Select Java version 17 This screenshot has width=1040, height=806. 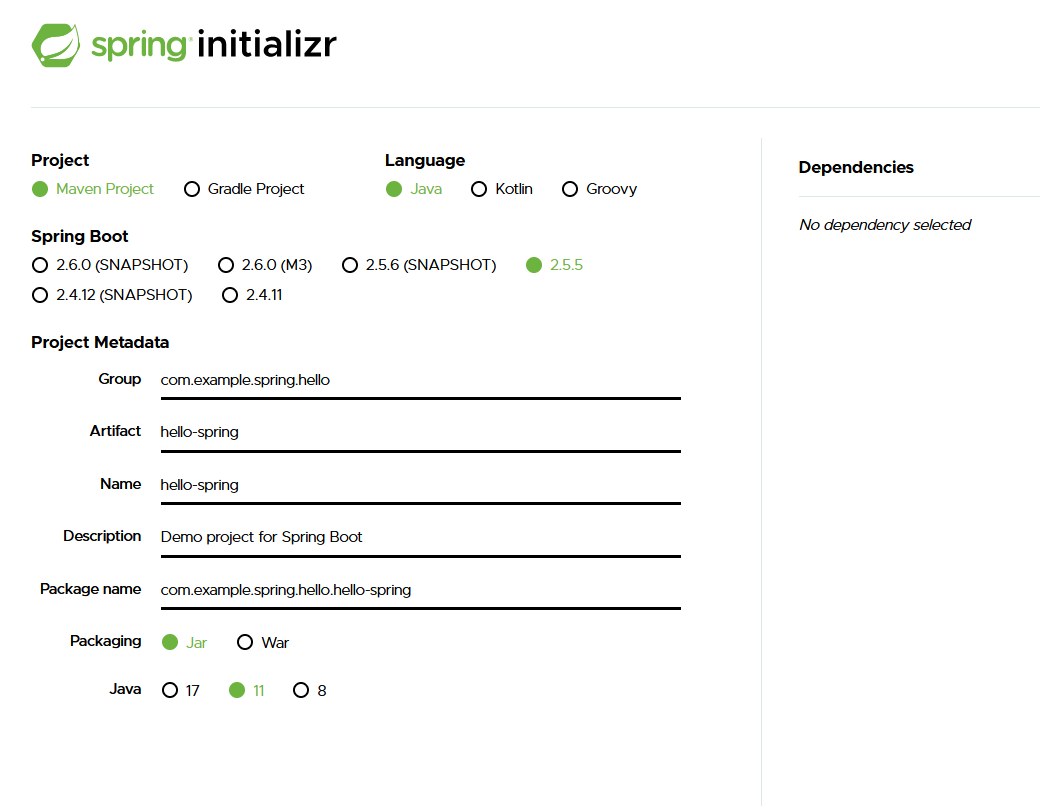click(170, 690)
